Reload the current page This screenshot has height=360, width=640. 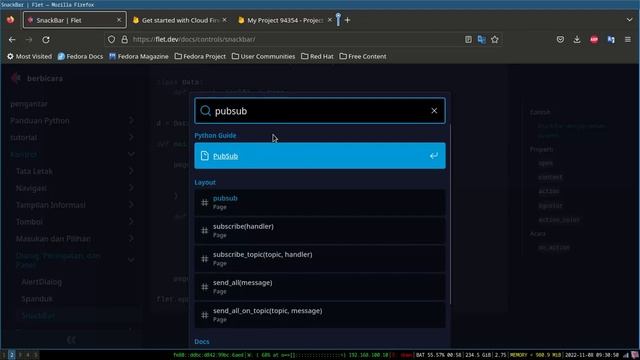click(46, 40)
